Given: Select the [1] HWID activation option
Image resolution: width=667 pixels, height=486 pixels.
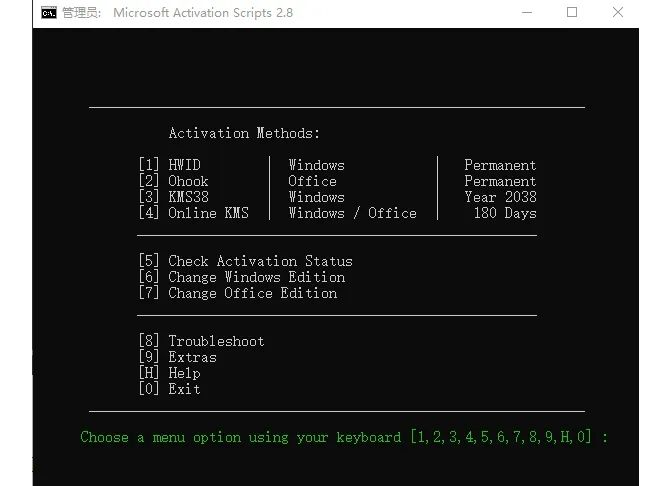Looking at the screenshot, I should click(x=174, y=165).
